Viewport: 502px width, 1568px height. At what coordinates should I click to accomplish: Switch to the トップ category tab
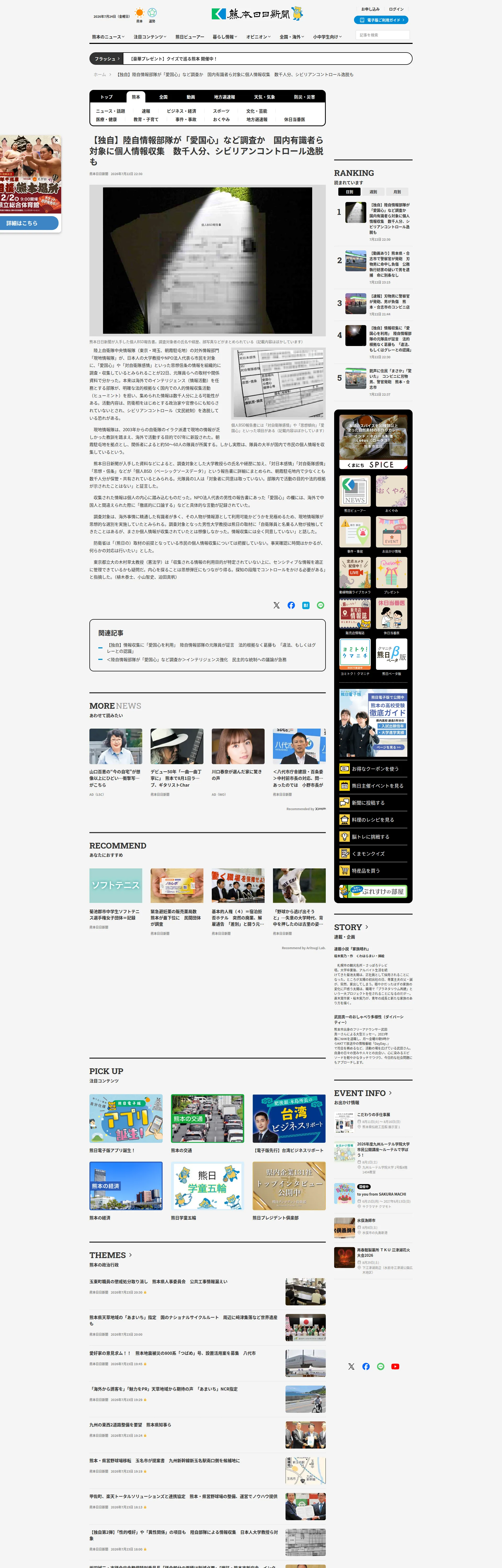coord(107,97)
